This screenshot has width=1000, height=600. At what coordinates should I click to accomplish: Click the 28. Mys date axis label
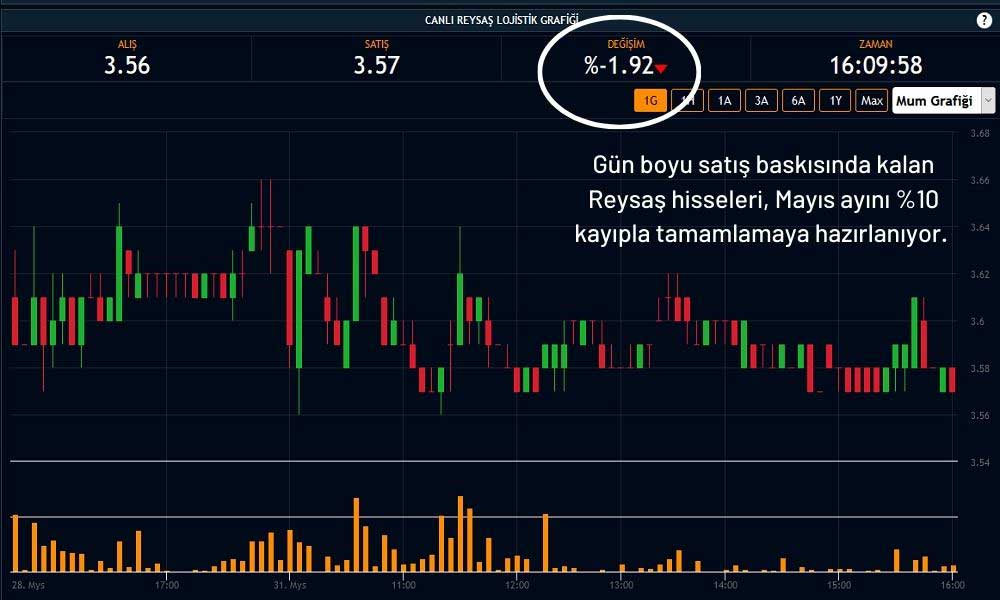click(x=28, y=585)
